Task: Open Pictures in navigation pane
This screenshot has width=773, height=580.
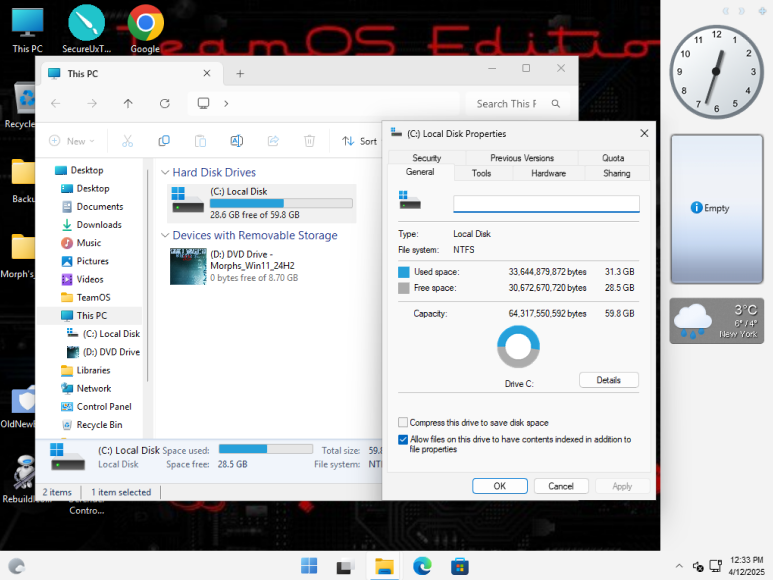Action: point(92,261)
